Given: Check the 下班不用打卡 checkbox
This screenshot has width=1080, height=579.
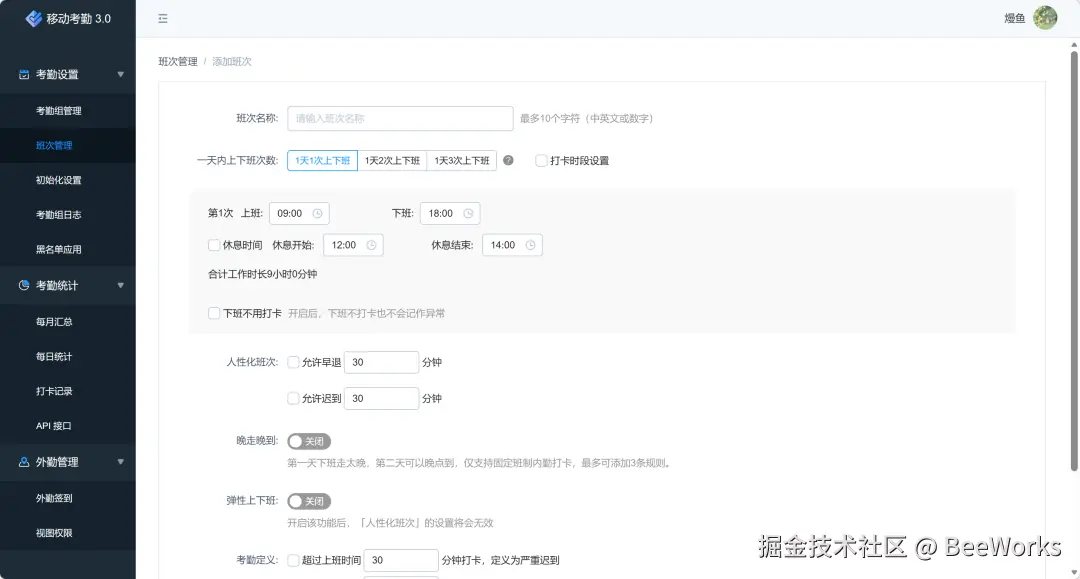Looking at the screenshot, I should (214, 313).
